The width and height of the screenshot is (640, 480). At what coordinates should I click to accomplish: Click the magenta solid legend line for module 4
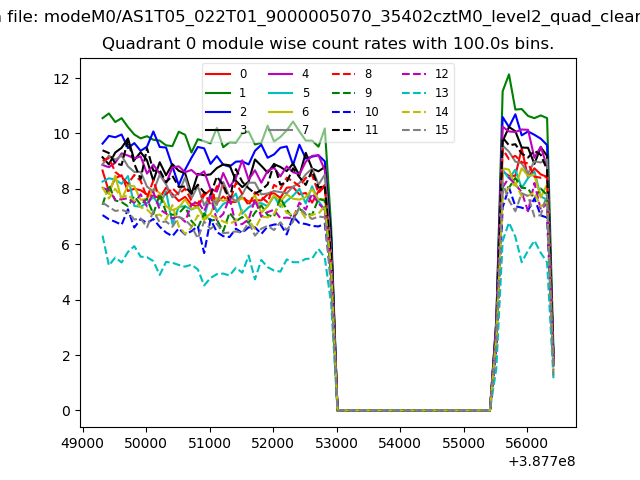coord(279,74)
